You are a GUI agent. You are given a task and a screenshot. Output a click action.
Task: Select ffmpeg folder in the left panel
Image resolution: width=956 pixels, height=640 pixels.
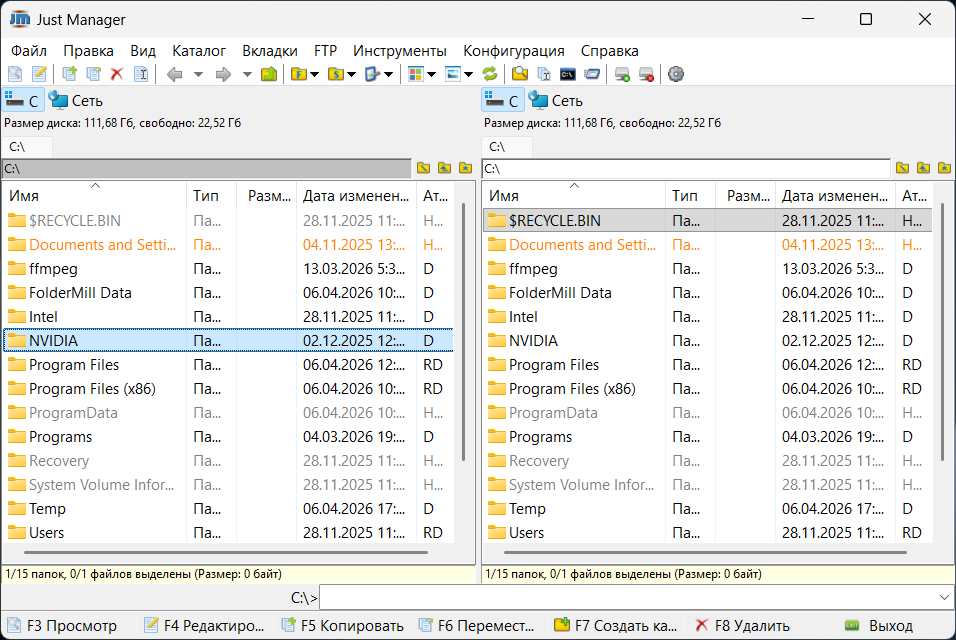coord(228,269)
